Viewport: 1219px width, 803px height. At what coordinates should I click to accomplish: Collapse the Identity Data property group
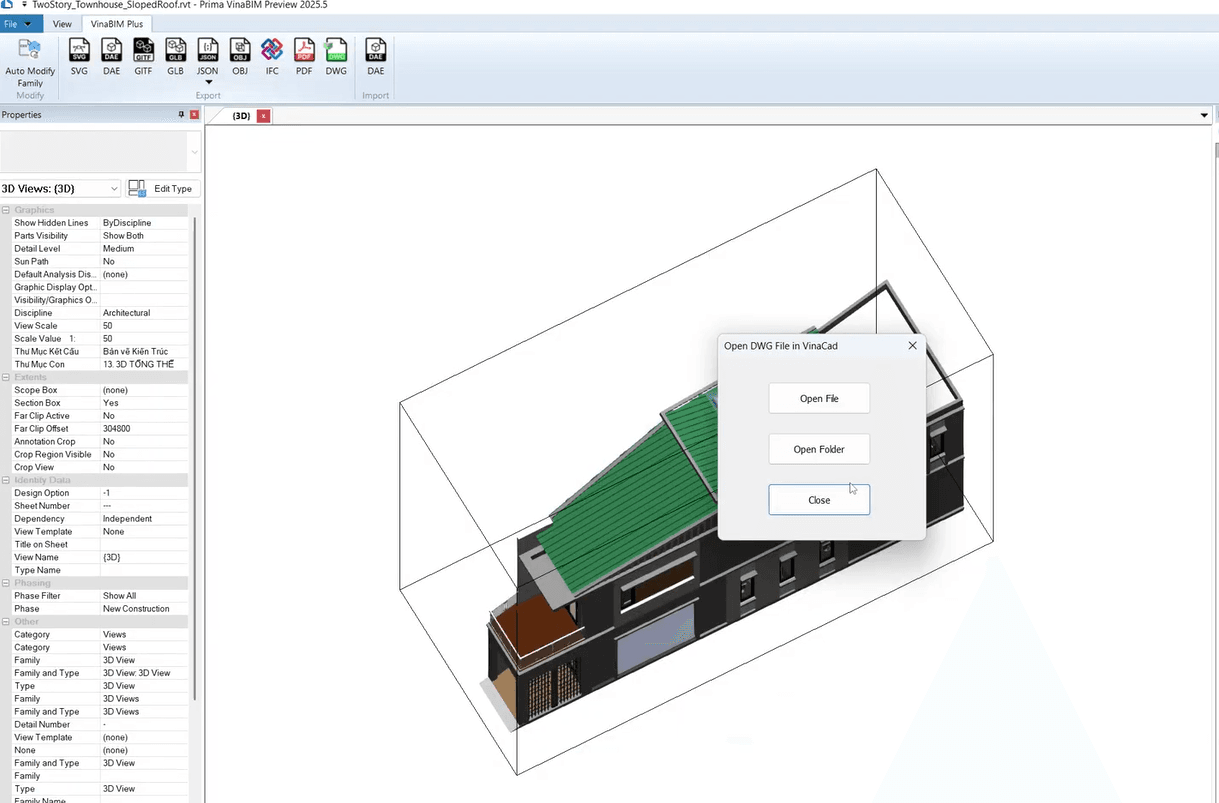(x=6, y=480)
